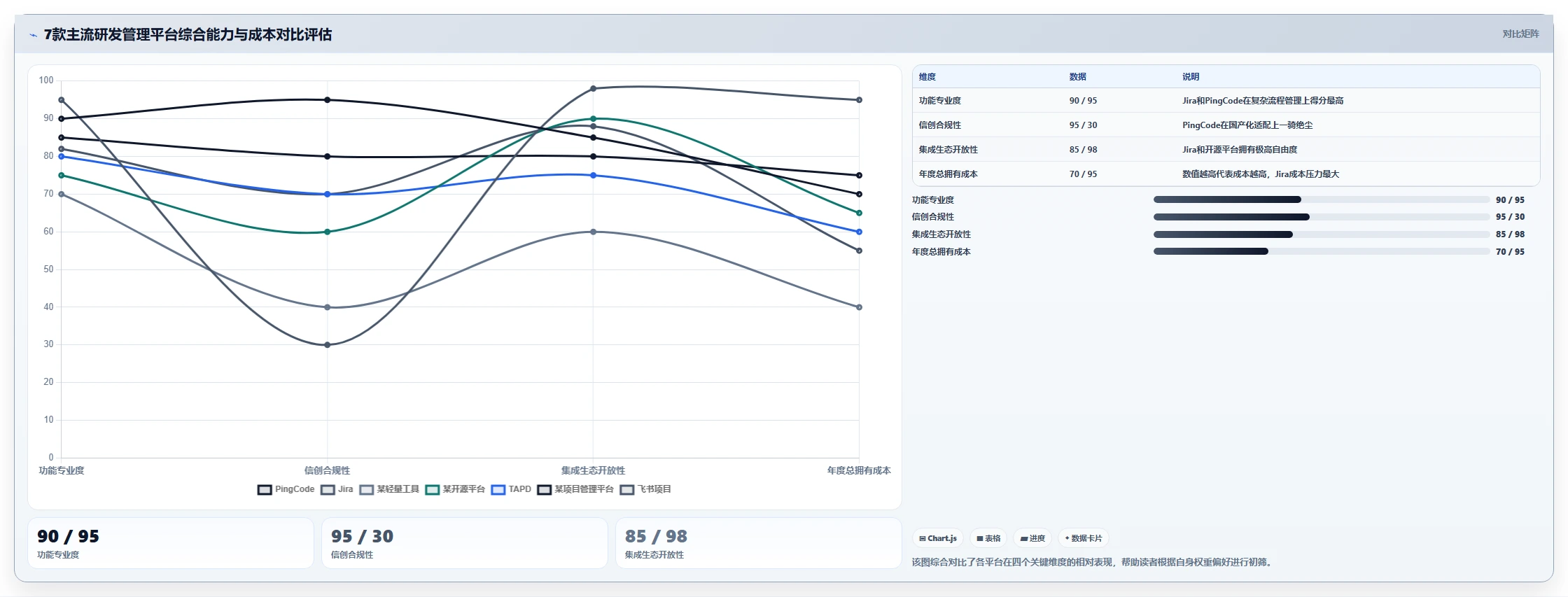Click the 对比矩阵 label in header
Image resolution: width=1568 pixels, height=597 pixels.
tap(1520, 34)
